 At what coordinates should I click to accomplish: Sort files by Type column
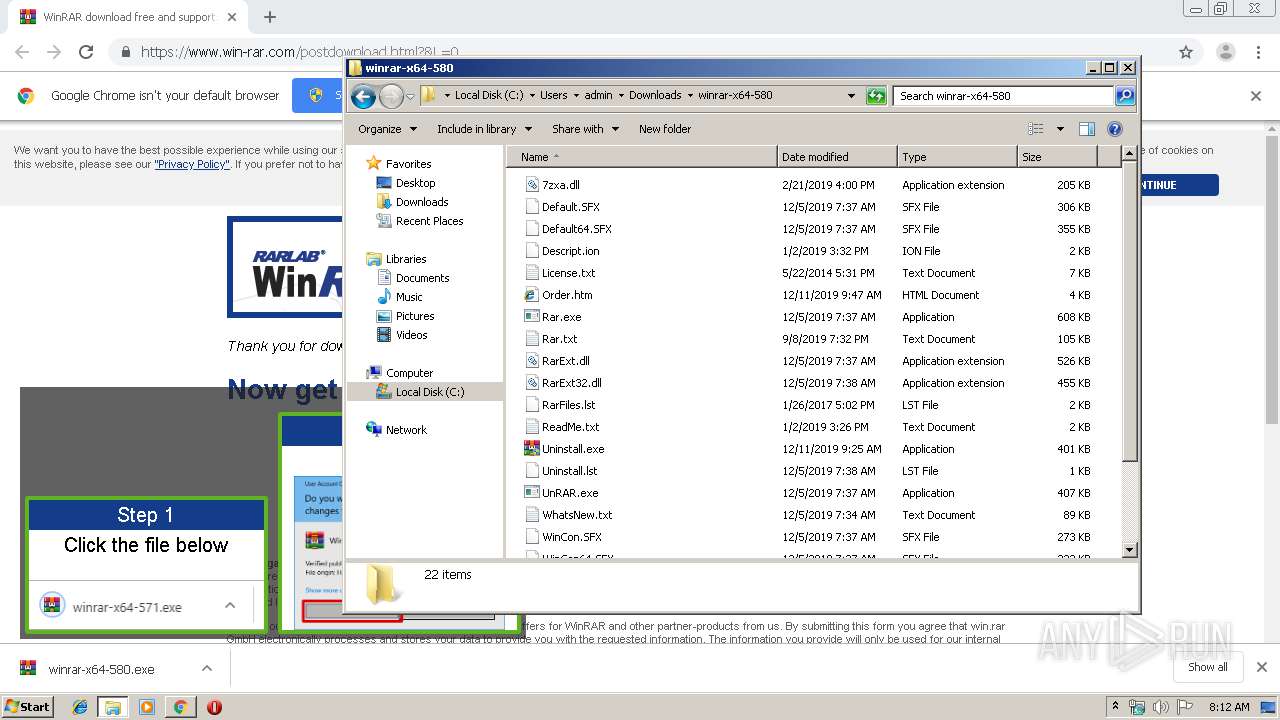(957, 157)
